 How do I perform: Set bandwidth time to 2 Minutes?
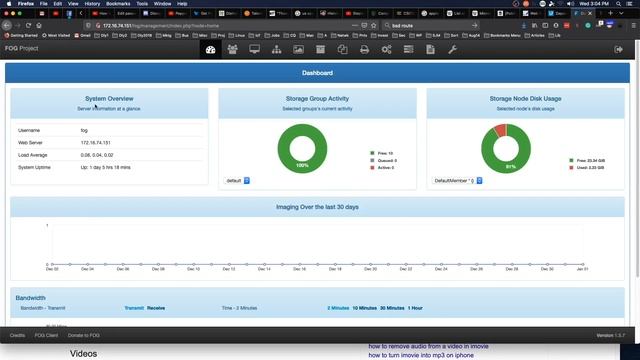point(338,308)
